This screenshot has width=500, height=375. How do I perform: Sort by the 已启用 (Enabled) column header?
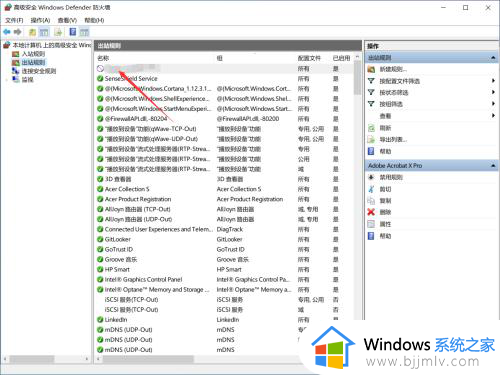coord(341,58)
